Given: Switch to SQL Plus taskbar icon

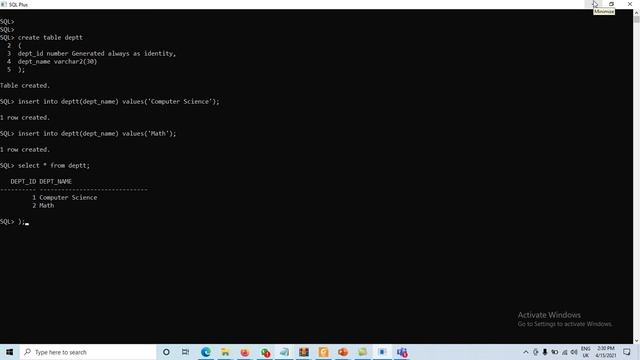Looking at the screenshot, I should [382, 352].
